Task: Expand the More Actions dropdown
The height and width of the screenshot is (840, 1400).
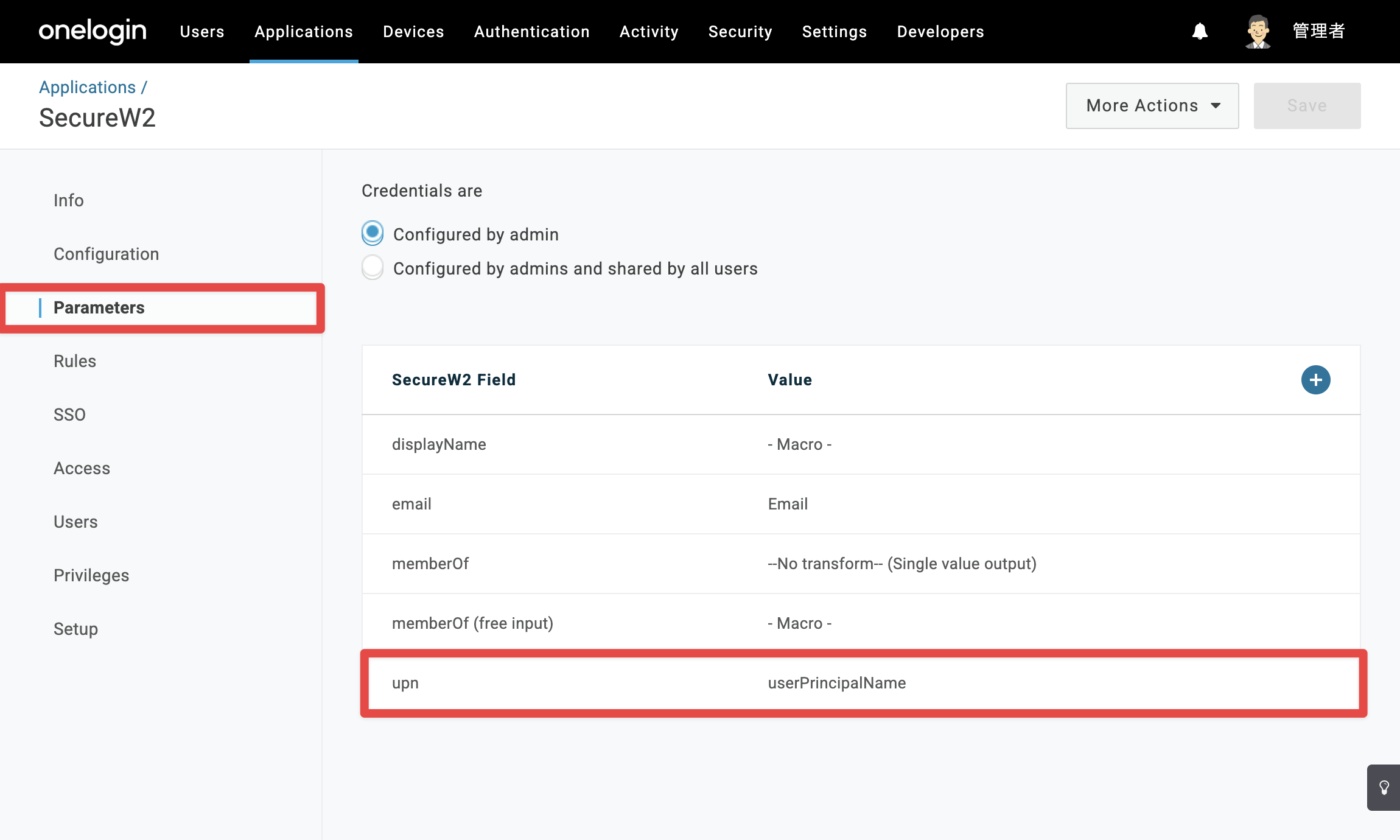Action: pyautogui.click(x=1152, y=106)
